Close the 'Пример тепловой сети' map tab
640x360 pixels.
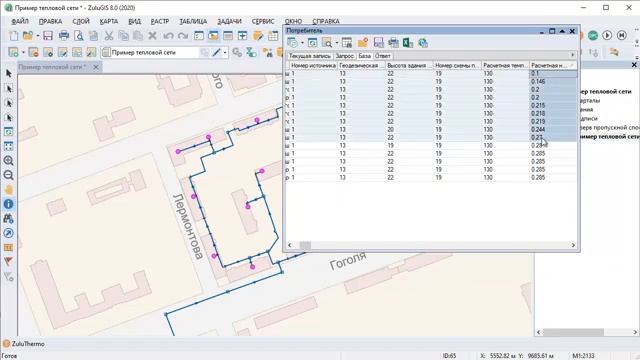tap(96, 67)
